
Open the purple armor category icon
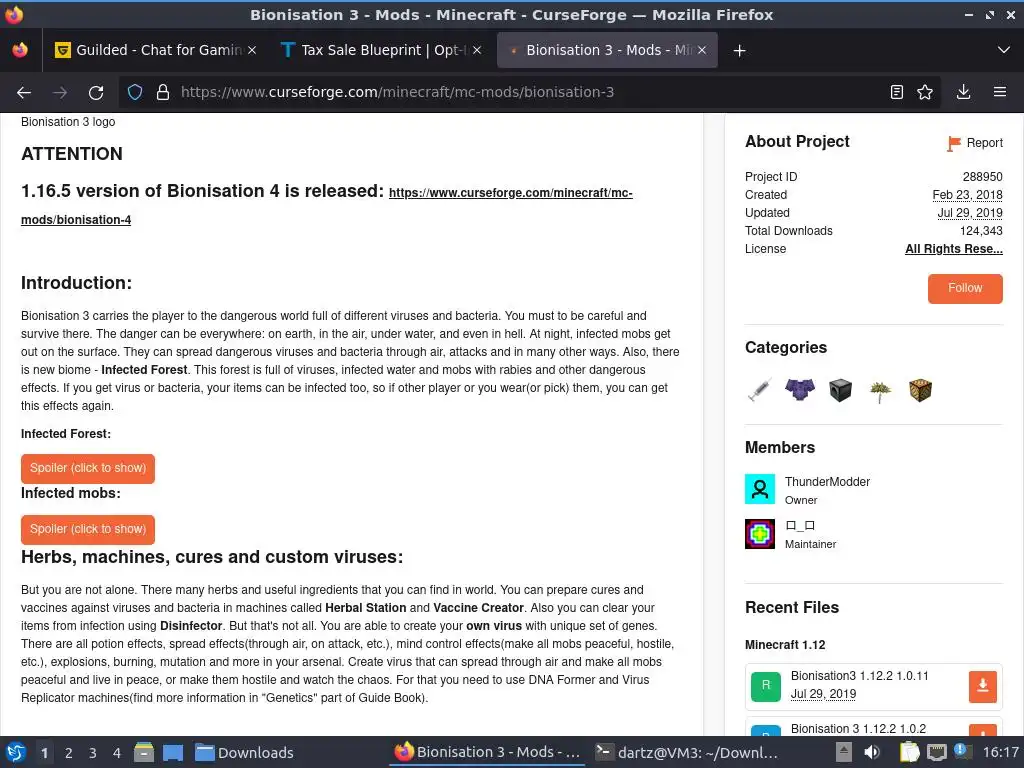(x=800, y=391)
